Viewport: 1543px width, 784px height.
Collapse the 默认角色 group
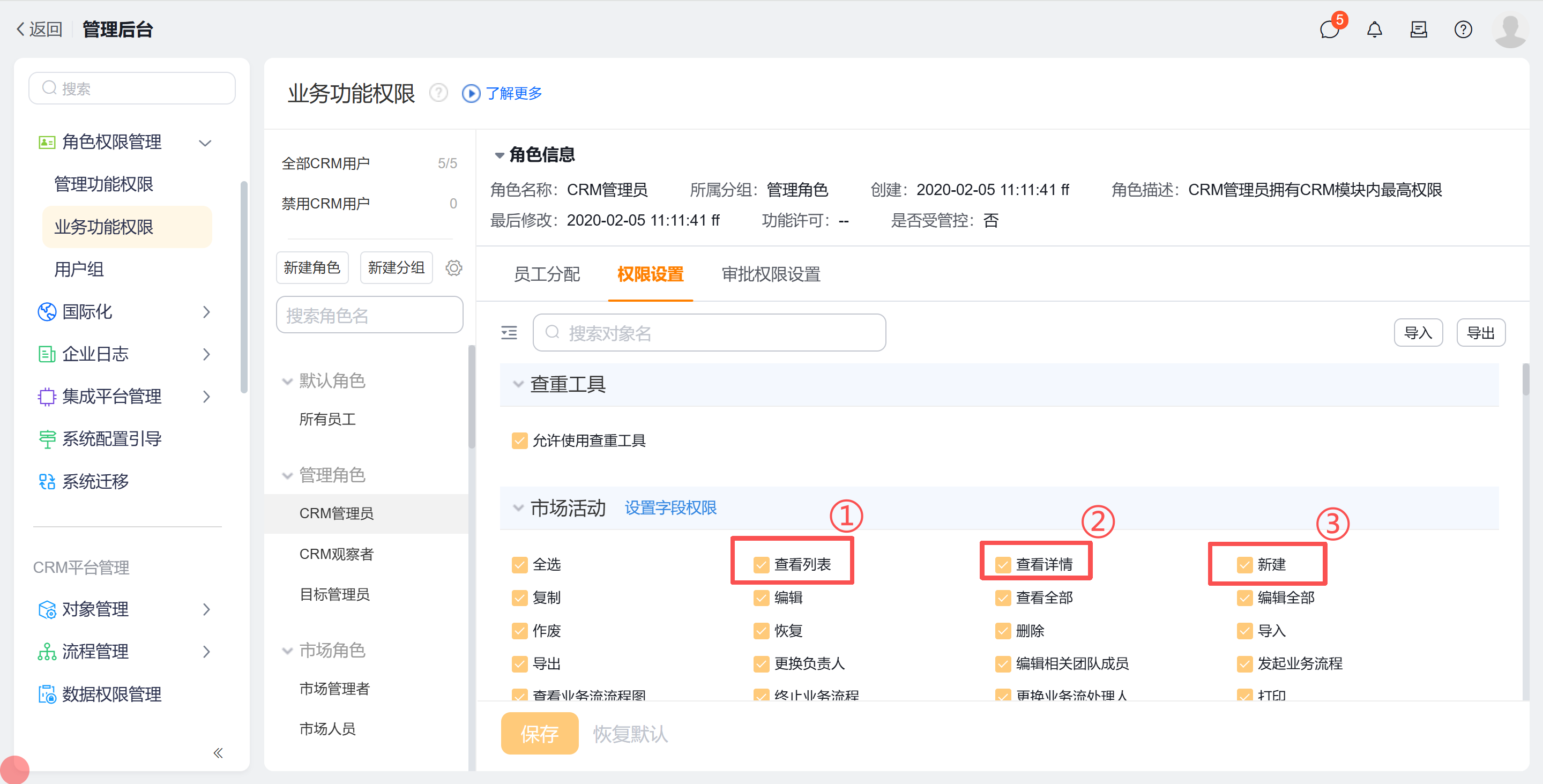click(x=287, y=380)
